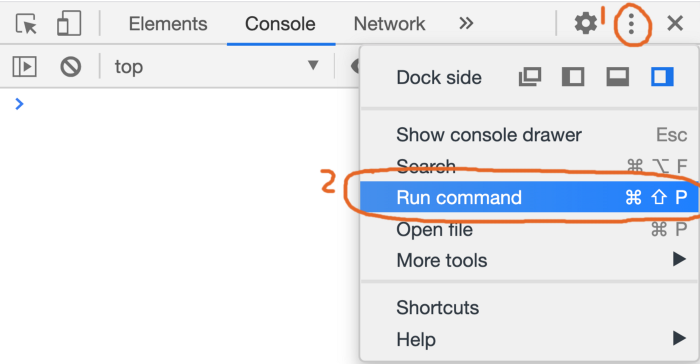Image resolution: width=700 pixels, height=364 pixels.
Task: Dock DevTools to the left
Action: [x=573, y=77]
